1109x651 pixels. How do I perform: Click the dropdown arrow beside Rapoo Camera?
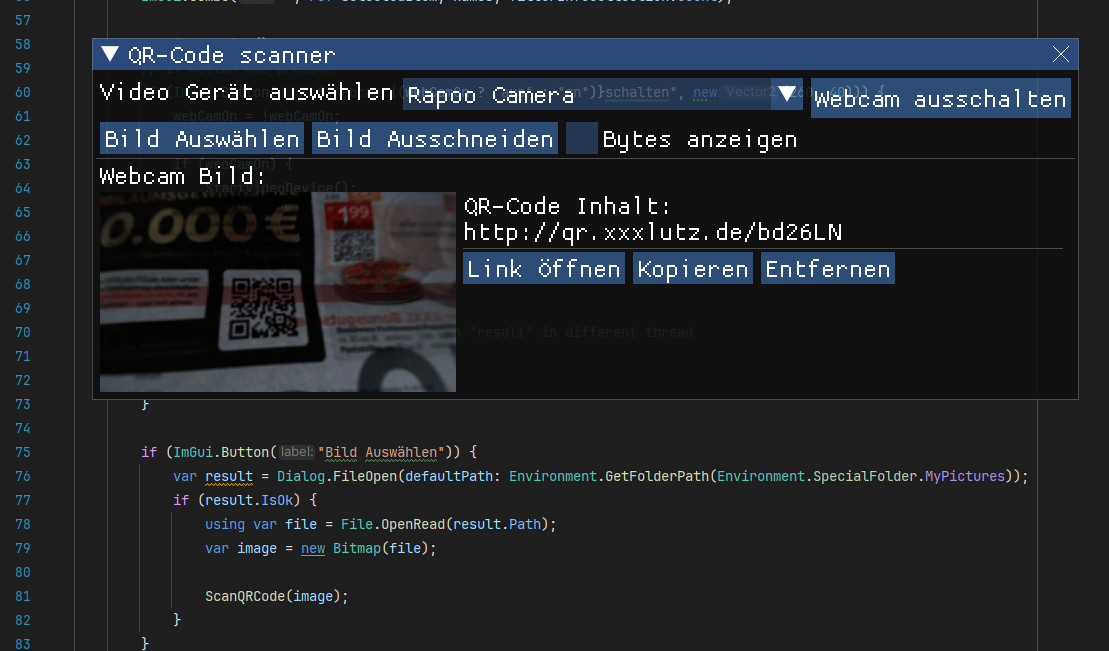point(787,94)
